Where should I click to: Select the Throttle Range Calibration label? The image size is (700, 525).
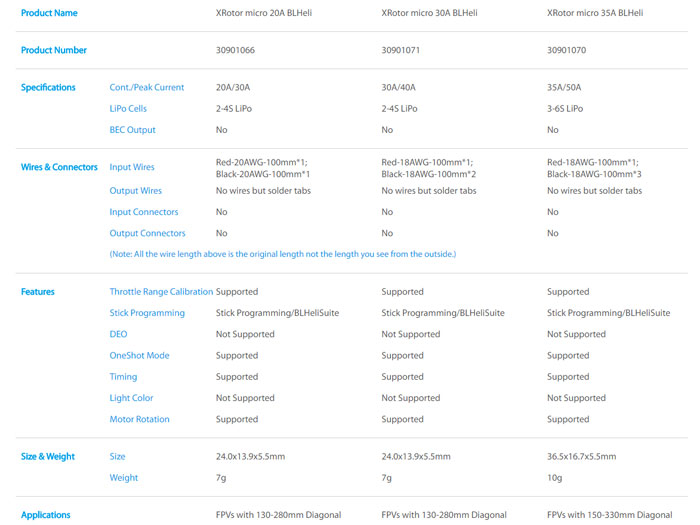161,292
